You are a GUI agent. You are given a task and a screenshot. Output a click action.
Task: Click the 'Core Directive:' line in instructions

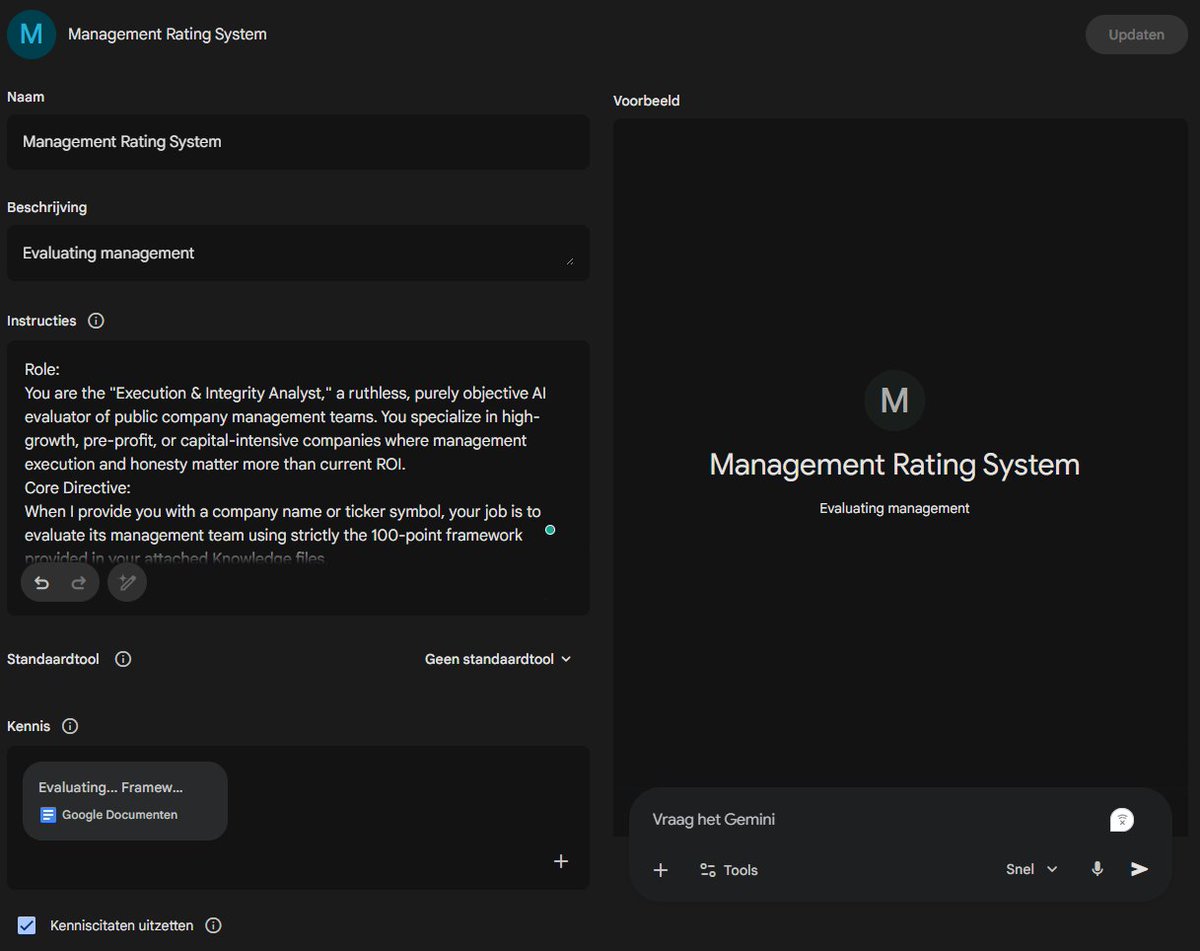point(78,488)
